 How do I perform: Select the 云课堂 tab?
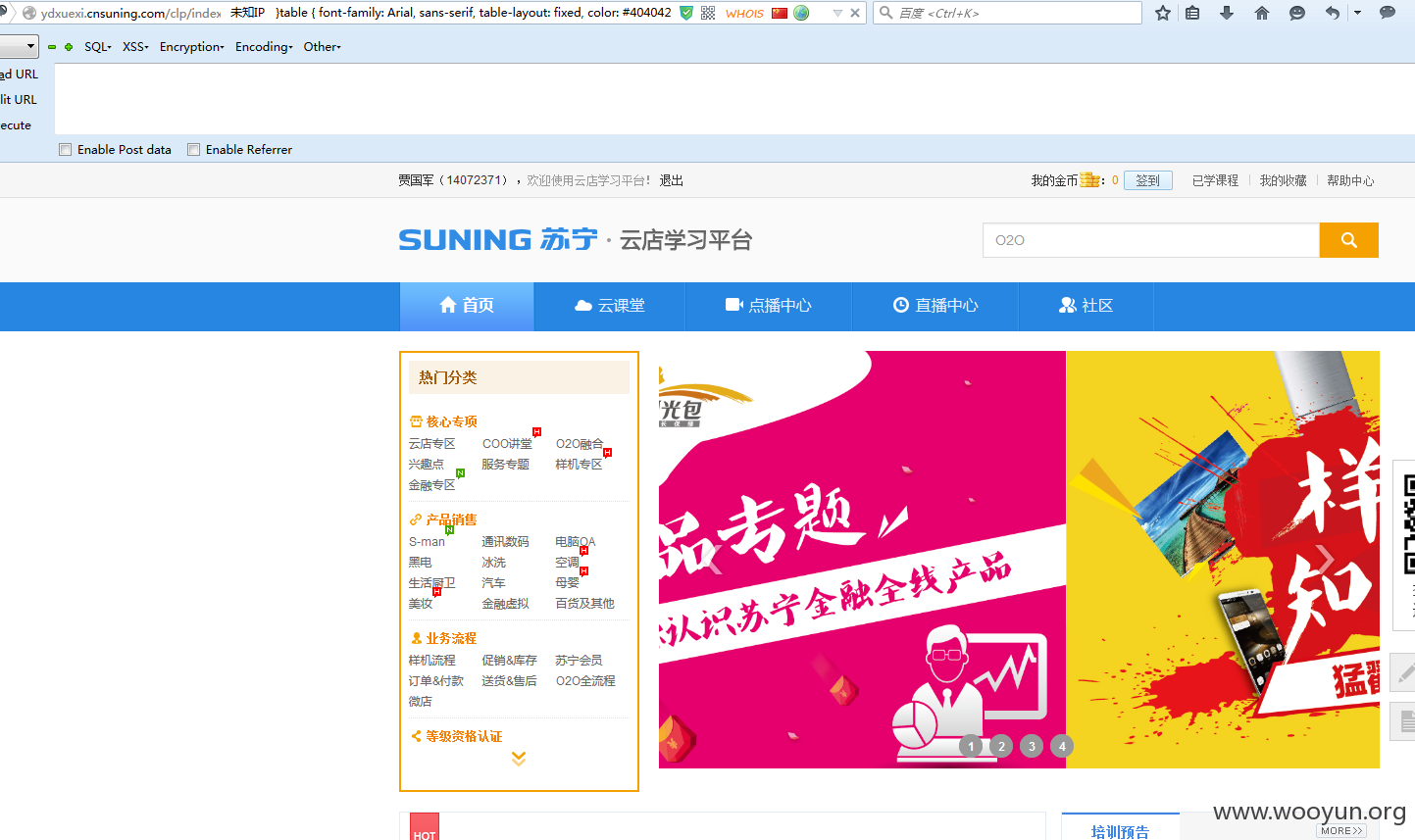coord(610,306)
